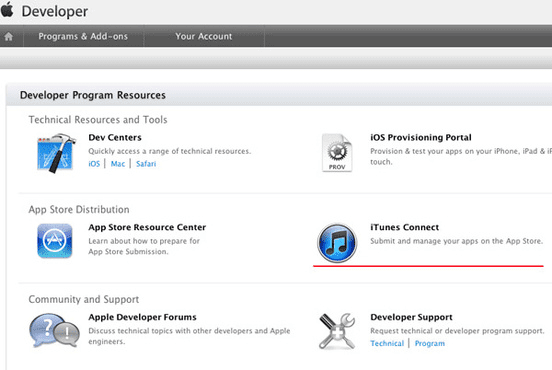This screenshot has width=552, height=370.
Task: Open the Developer Support tools icon
Action: coord(337,331)
